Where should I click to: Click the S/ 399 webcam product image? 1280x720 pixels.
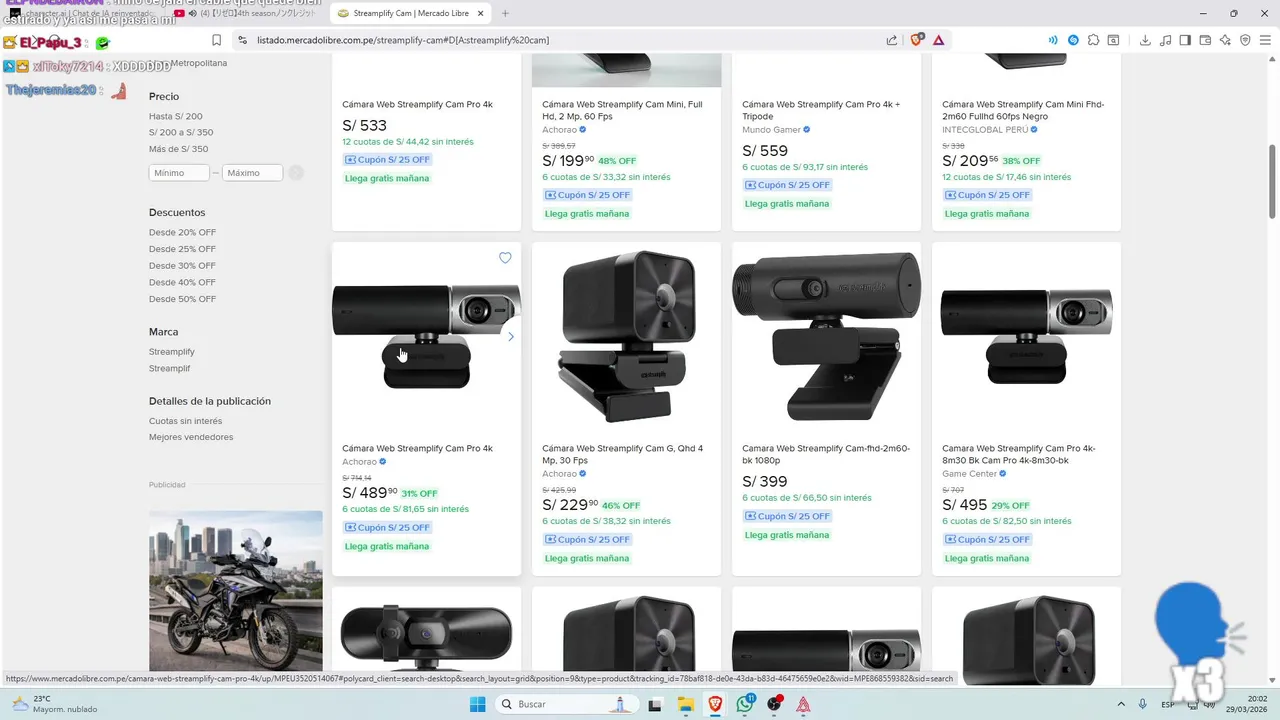[x=826, y=337]
